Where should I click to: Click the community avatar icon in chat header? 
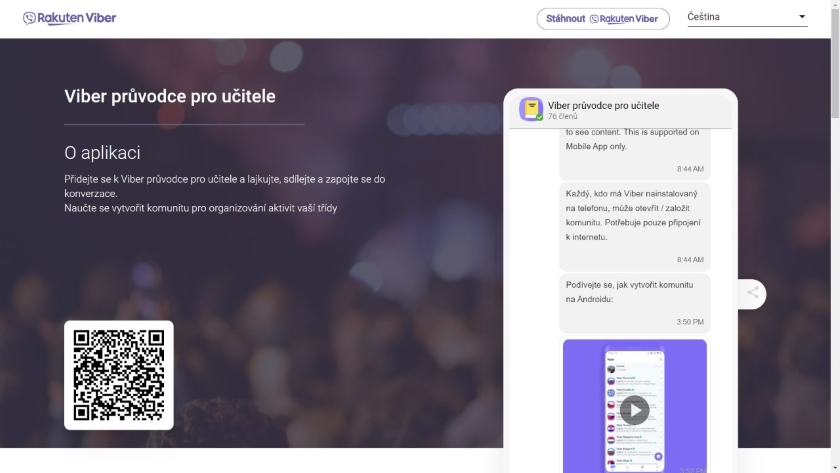click(531, 109)
